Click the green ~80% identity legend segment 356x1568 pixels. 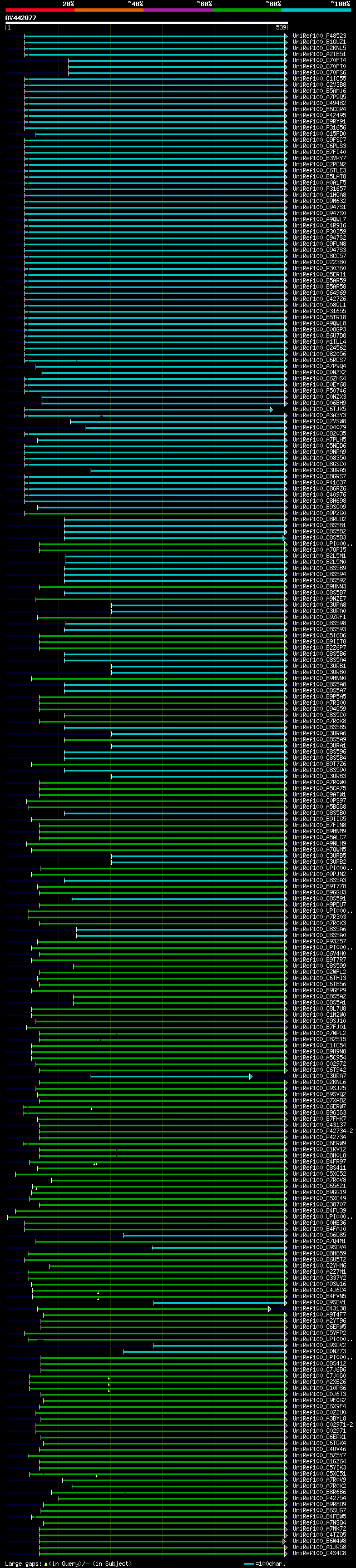[x=247, y=10]
